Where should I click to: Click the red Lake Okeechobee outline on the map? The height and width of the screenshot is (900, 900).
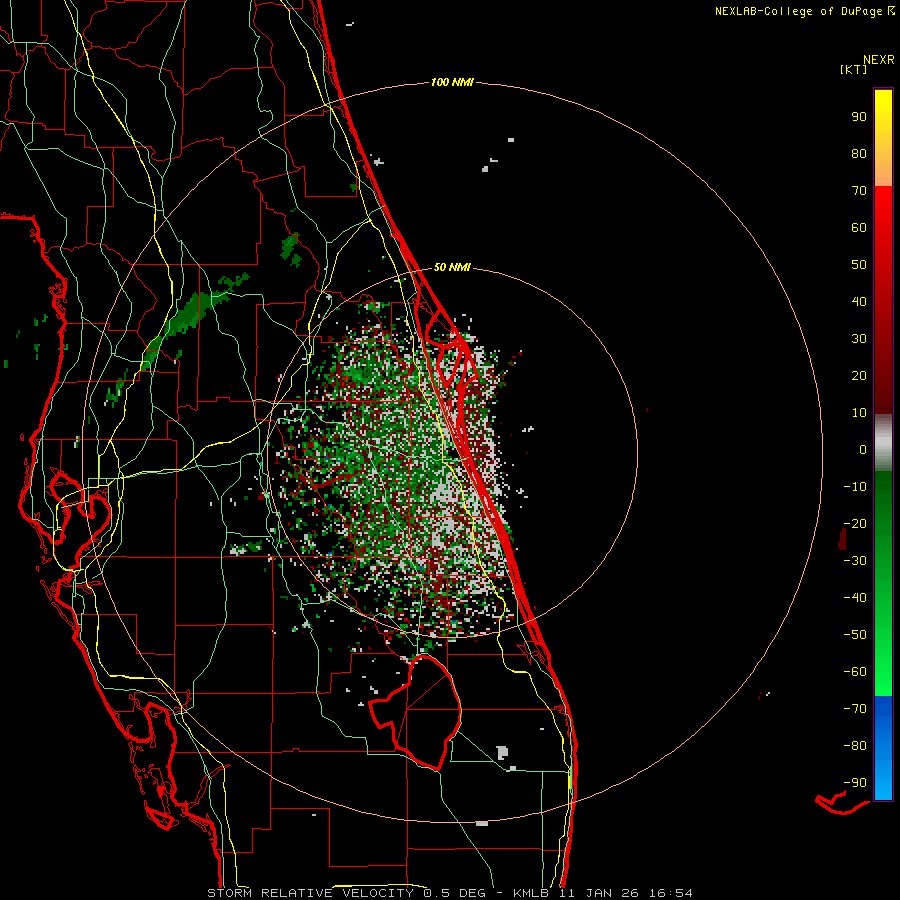point(415,712)
